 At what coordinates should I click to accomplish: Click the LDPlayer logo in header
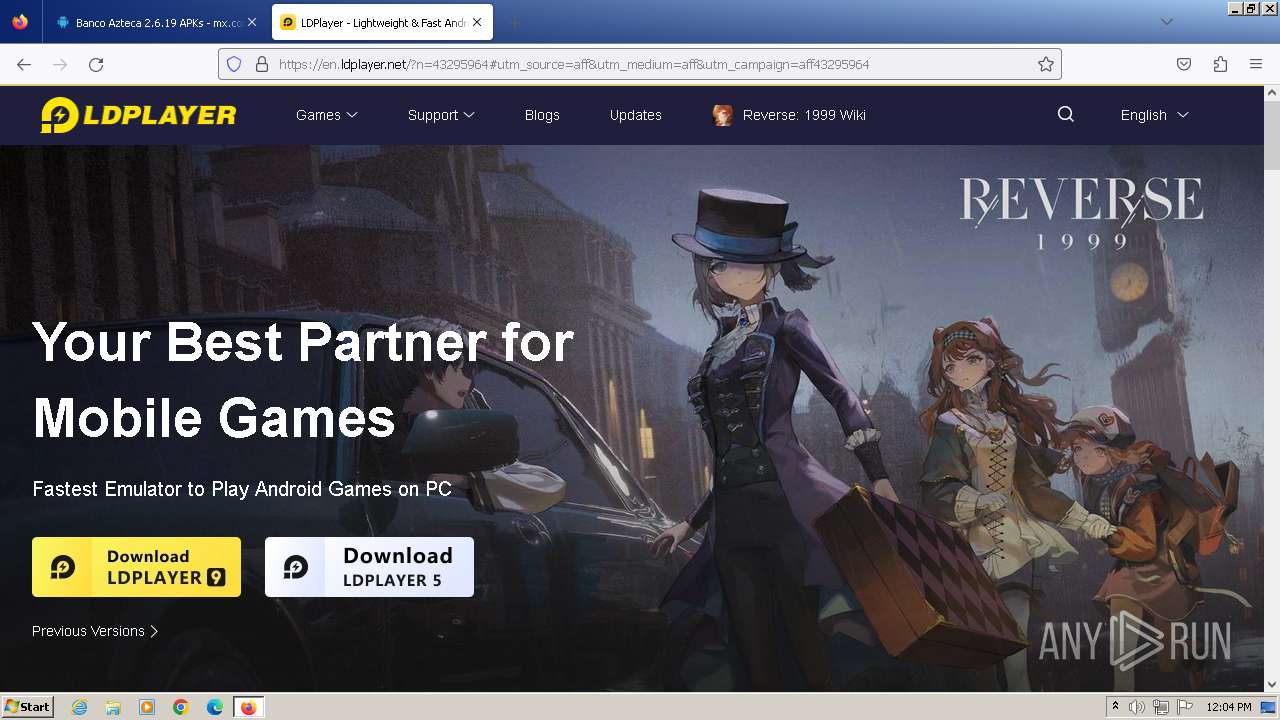pos(138,115)
